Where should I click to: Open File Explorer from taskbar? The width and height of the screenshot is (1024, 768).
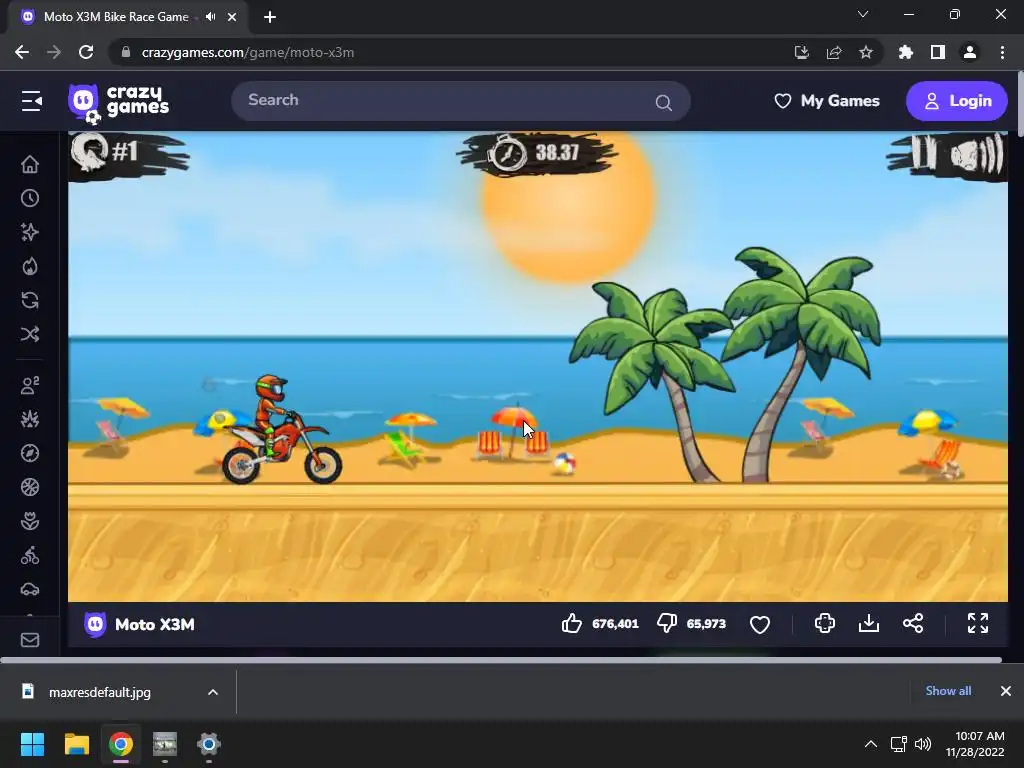click(x=76, y=744)
